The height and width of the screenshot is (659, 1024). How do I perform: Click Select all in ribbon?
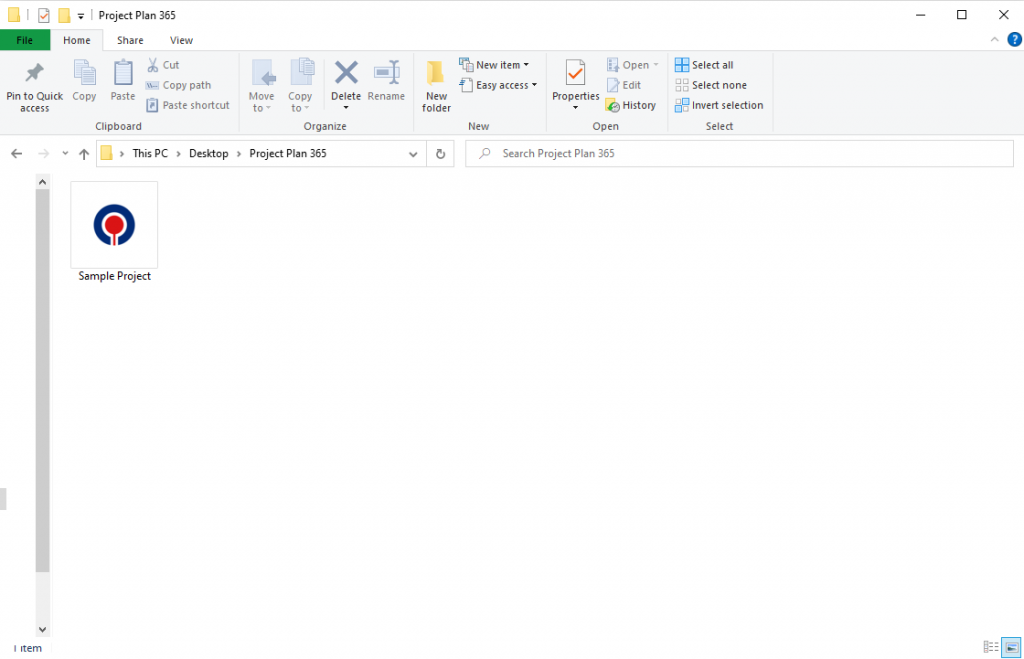pyautogui.click(x=704, y=65)
